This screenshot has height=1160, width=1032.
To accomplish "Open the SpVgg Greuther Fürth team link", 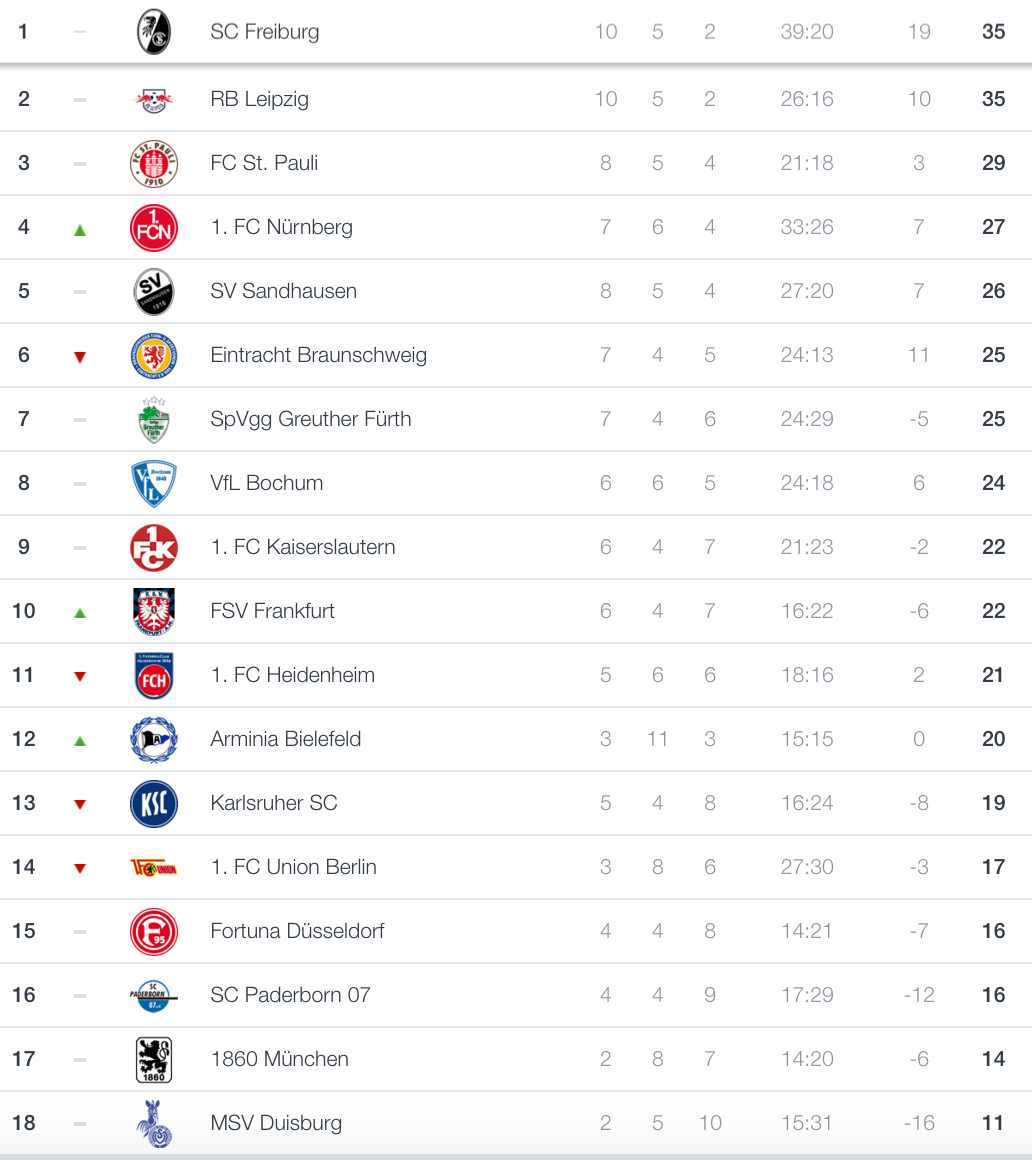I will [311, 419].
